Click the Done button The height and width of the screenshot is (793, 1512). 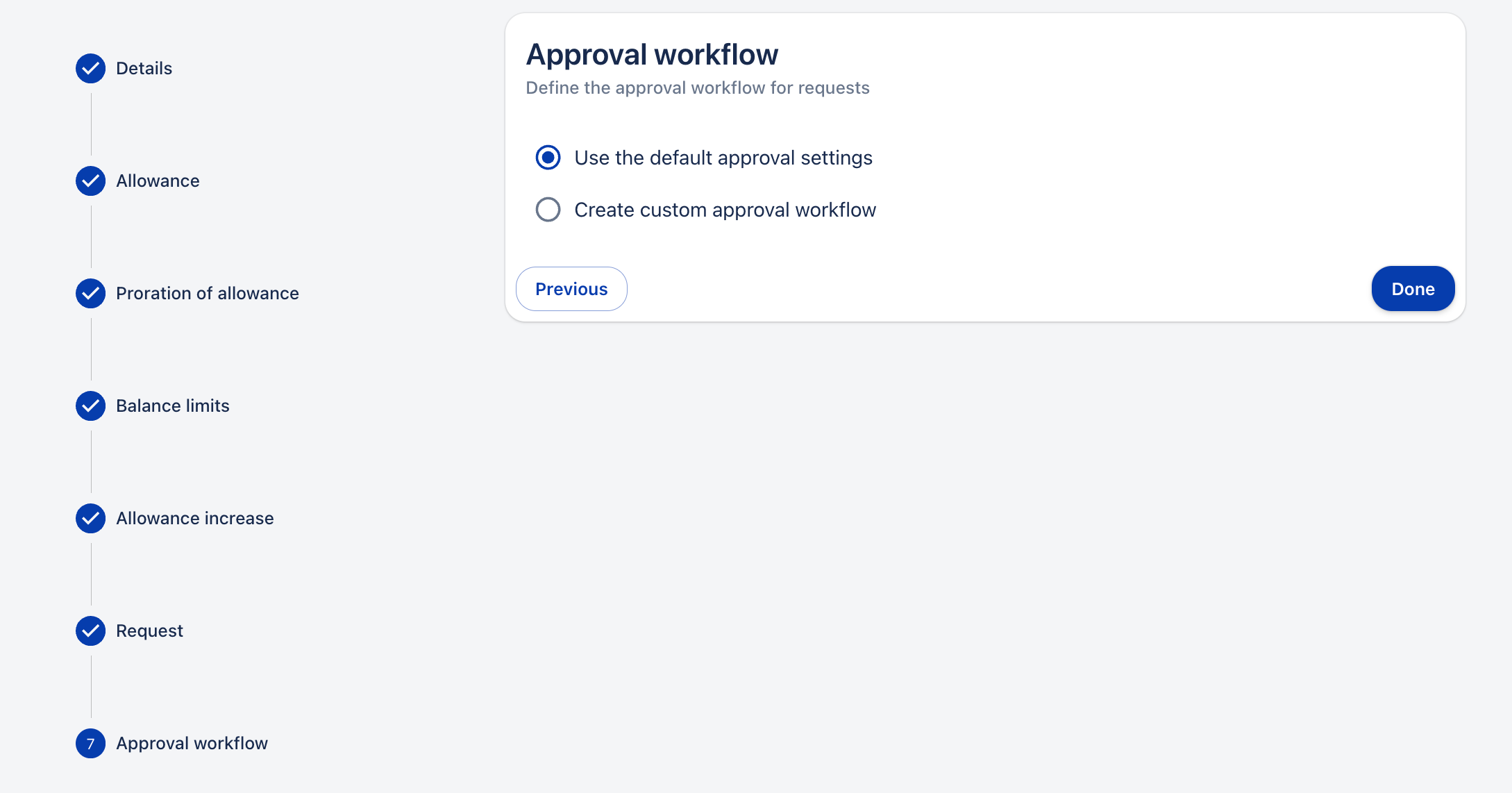(1412, 289)
